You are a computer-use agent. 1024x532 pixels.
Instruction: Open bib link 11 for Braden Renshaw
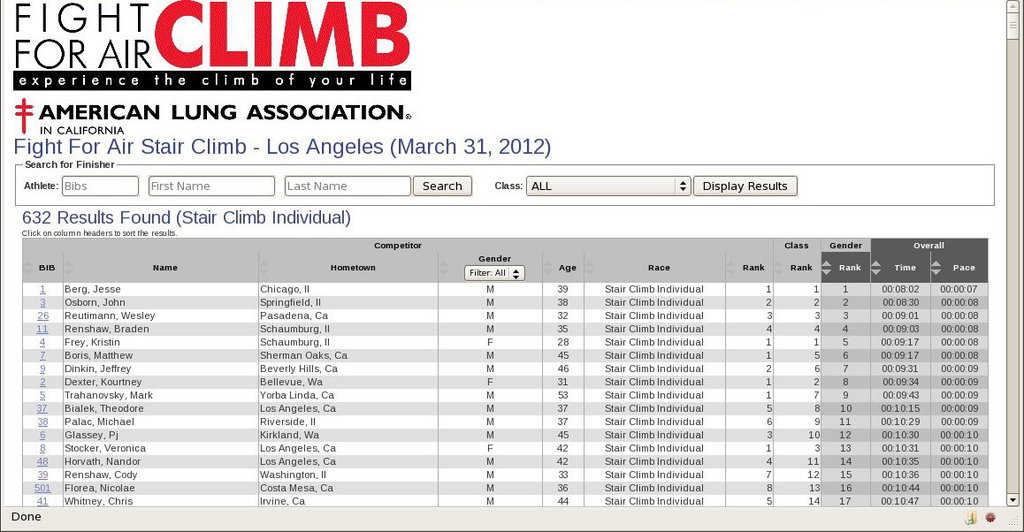[x=42, y=329]
